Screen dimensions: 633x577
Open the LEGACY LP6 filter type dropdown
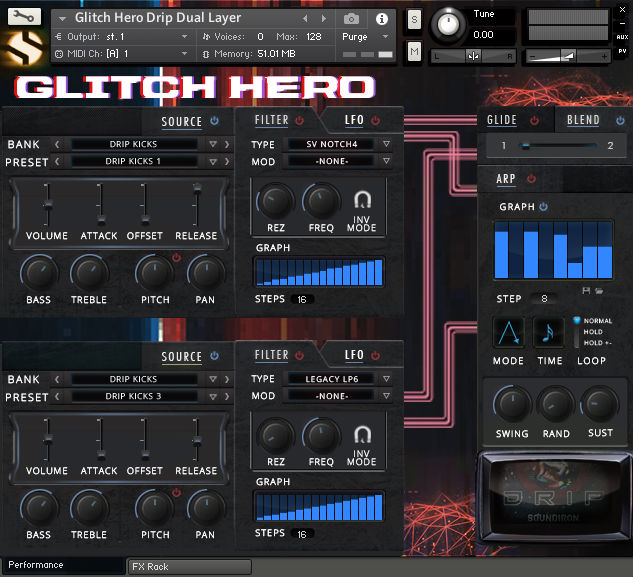(x=386, y=379)
